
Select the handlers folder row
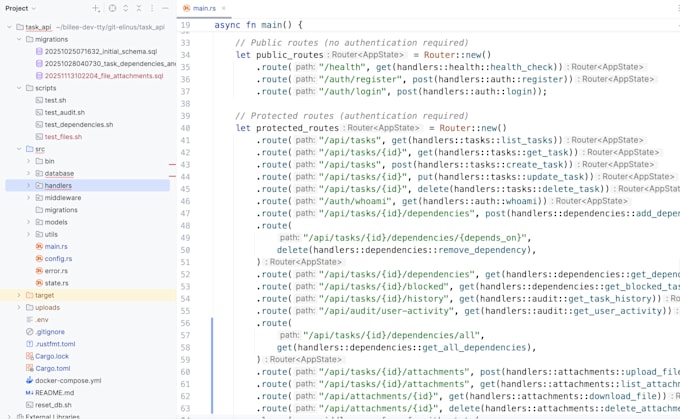(87, 185)
